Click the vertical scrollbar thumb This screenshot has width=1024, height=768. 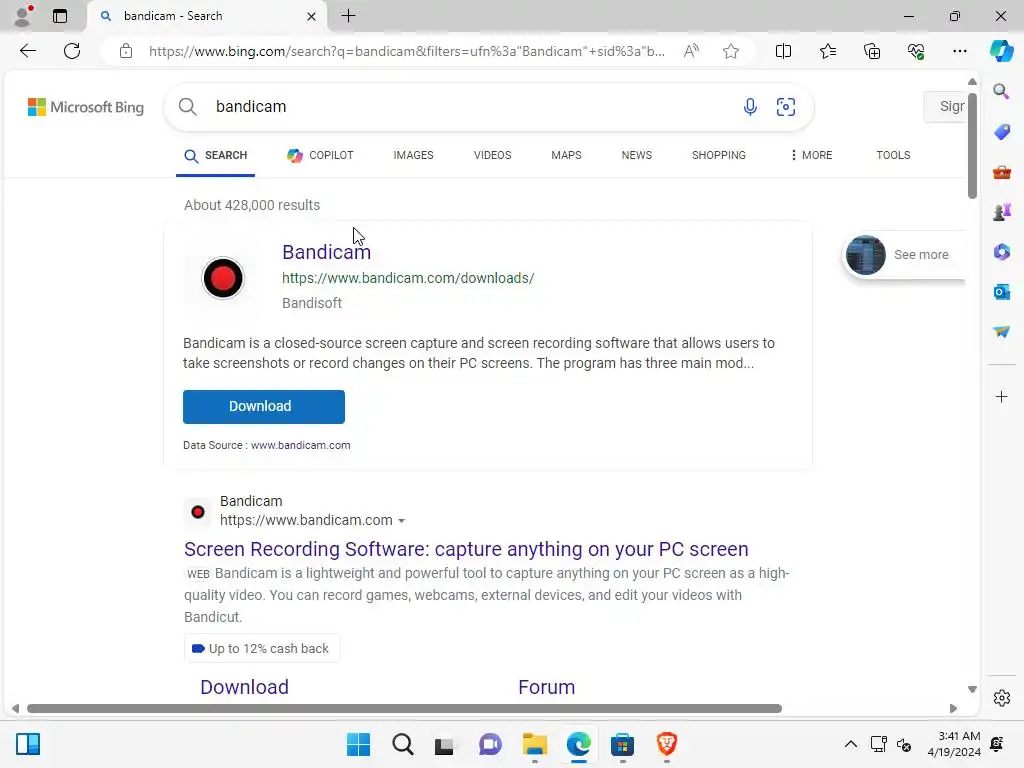point(972,146)
